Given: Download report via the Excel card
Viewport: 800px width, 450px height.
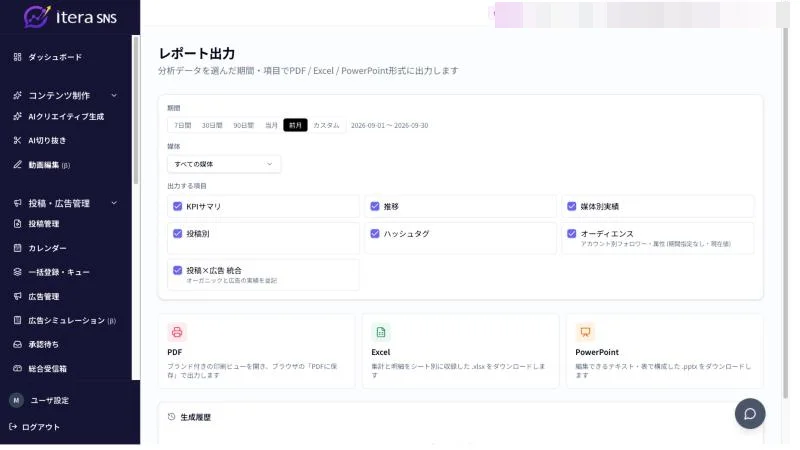Looking at the screenshot, I should [461, 351].
